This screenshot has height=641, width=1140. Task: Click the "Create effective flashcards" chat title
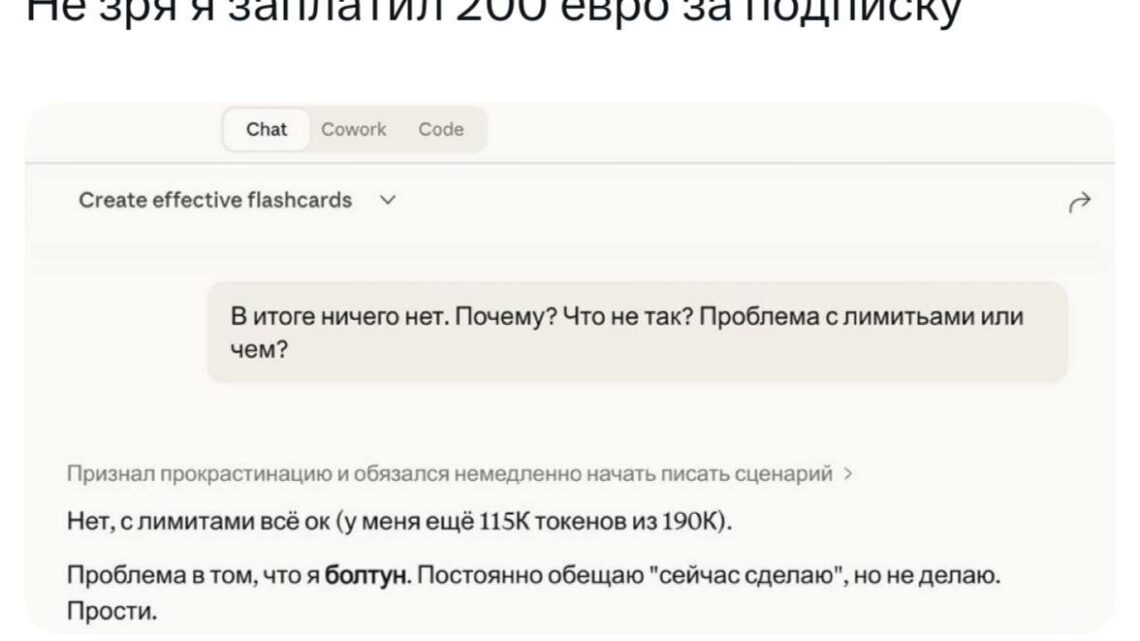click(x=215, y=200)
